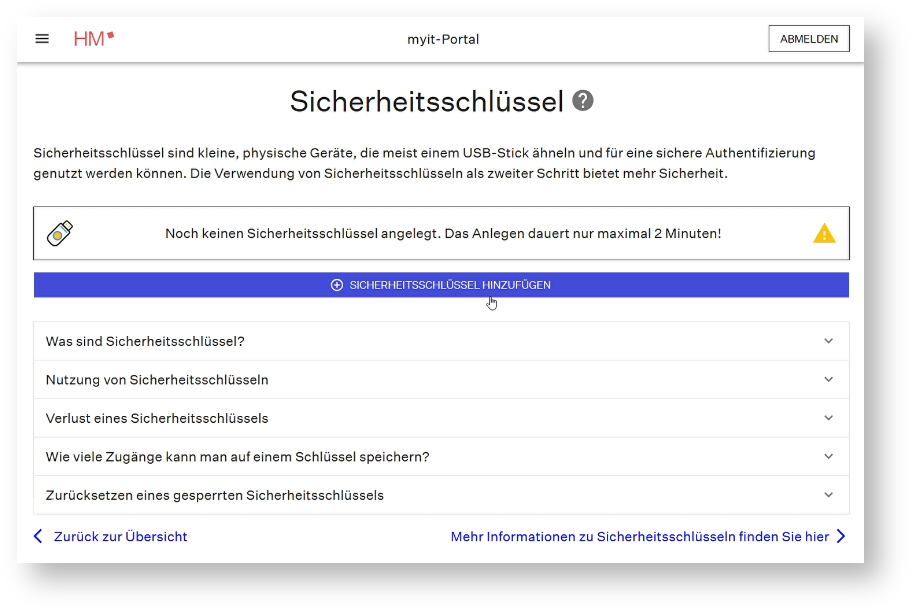This screenshot has height=611, width=912.
Task: Click left arrow beside Zurück zur Übersicht
Action: pyautogui.click(x=39, y=537)
